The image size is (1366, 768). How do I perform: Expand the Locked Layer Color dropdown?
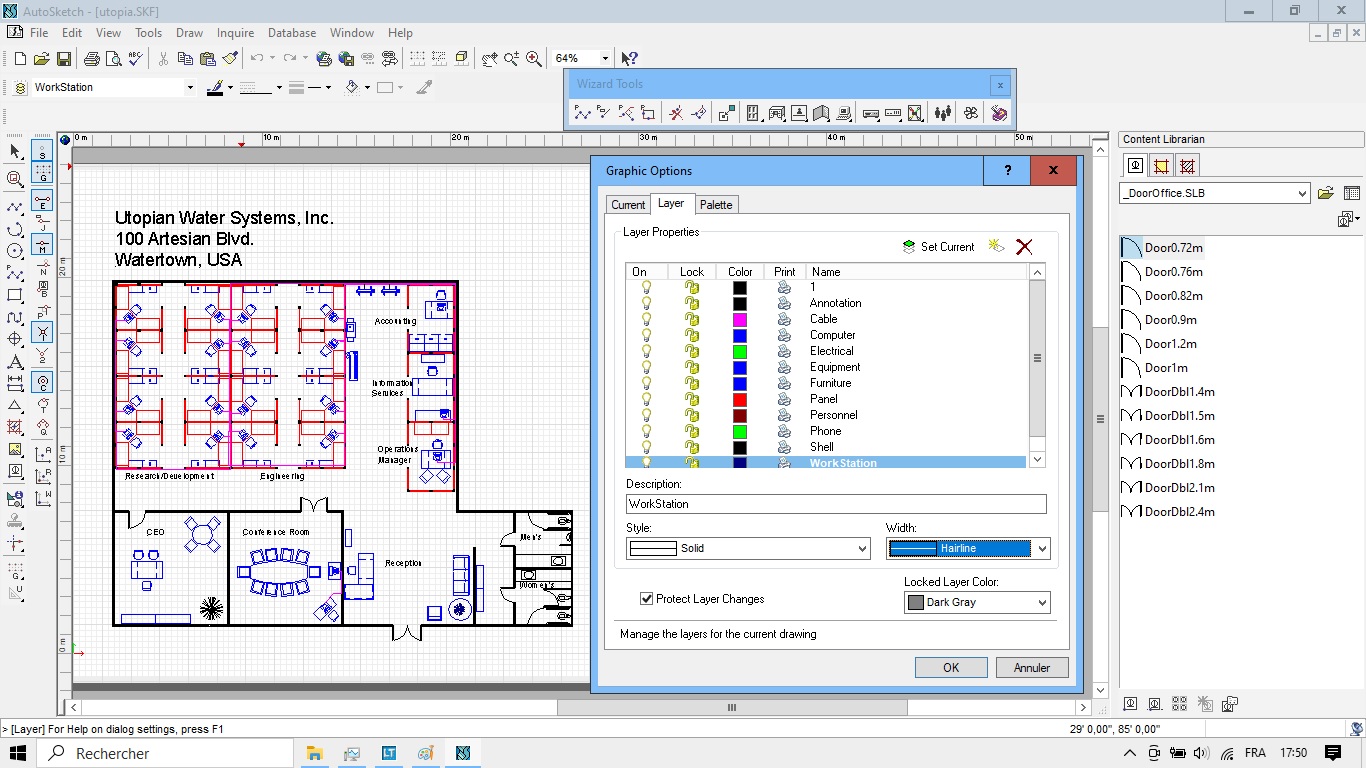pos(976,603)
